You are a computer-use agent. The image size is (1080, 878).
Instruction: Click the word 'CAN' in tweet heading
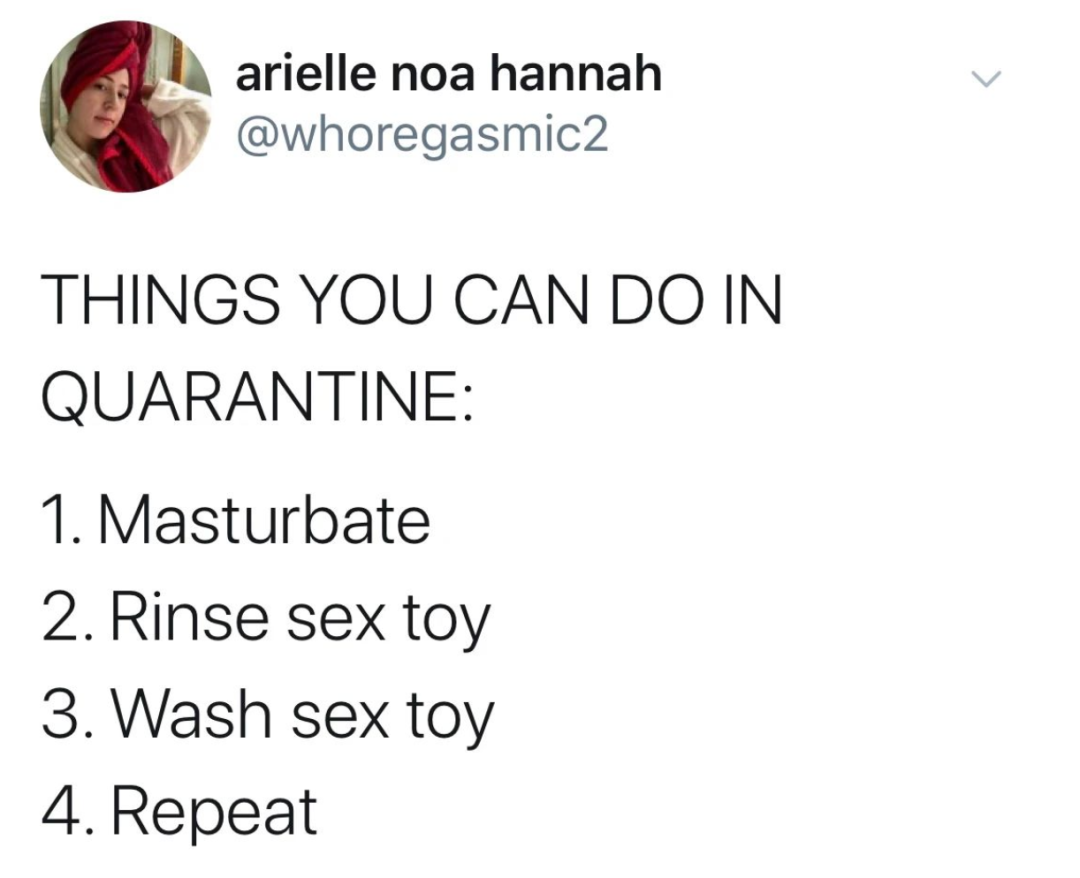coord(521,300)
